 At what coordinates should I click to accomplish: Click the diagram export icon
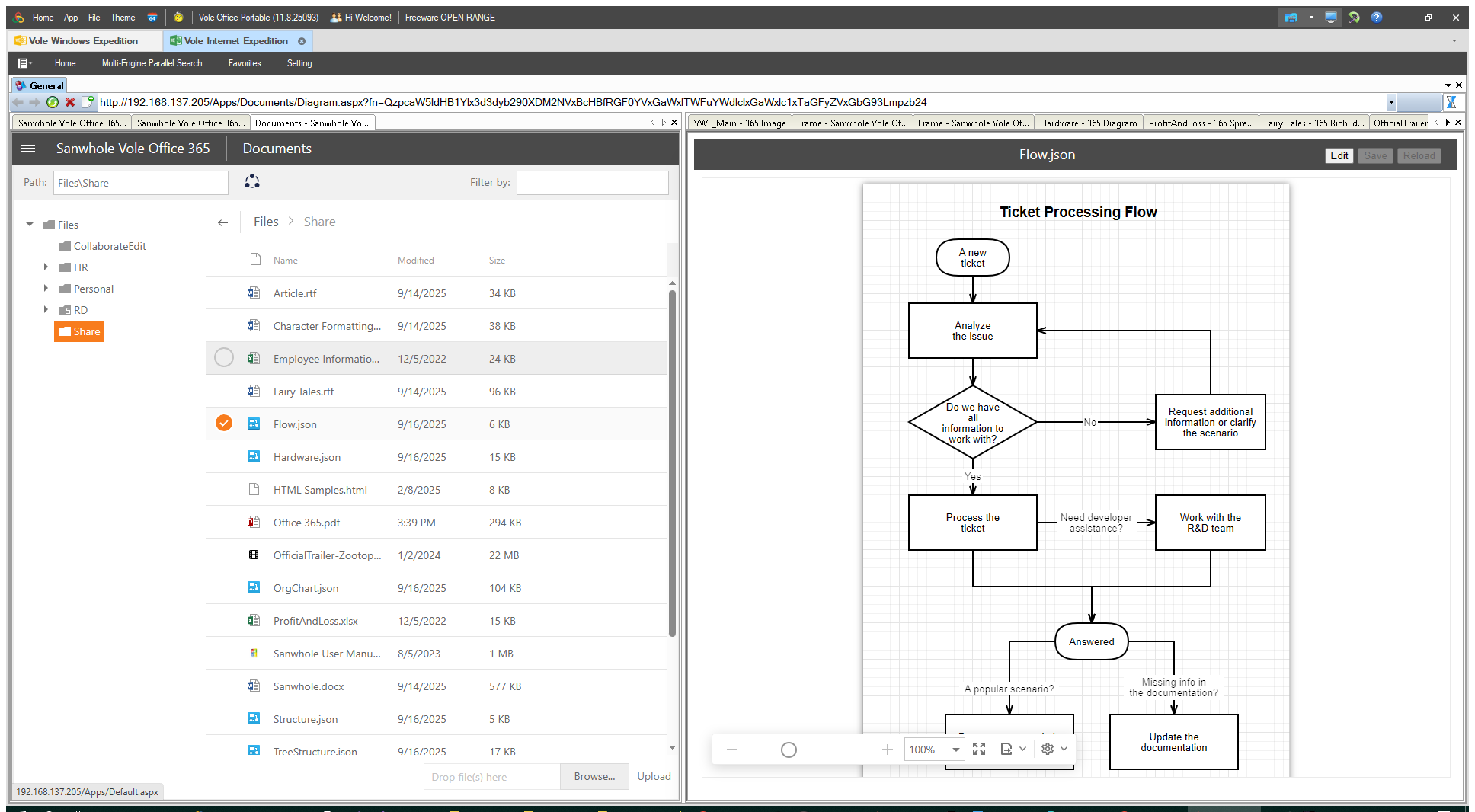tap(1006, 749)
